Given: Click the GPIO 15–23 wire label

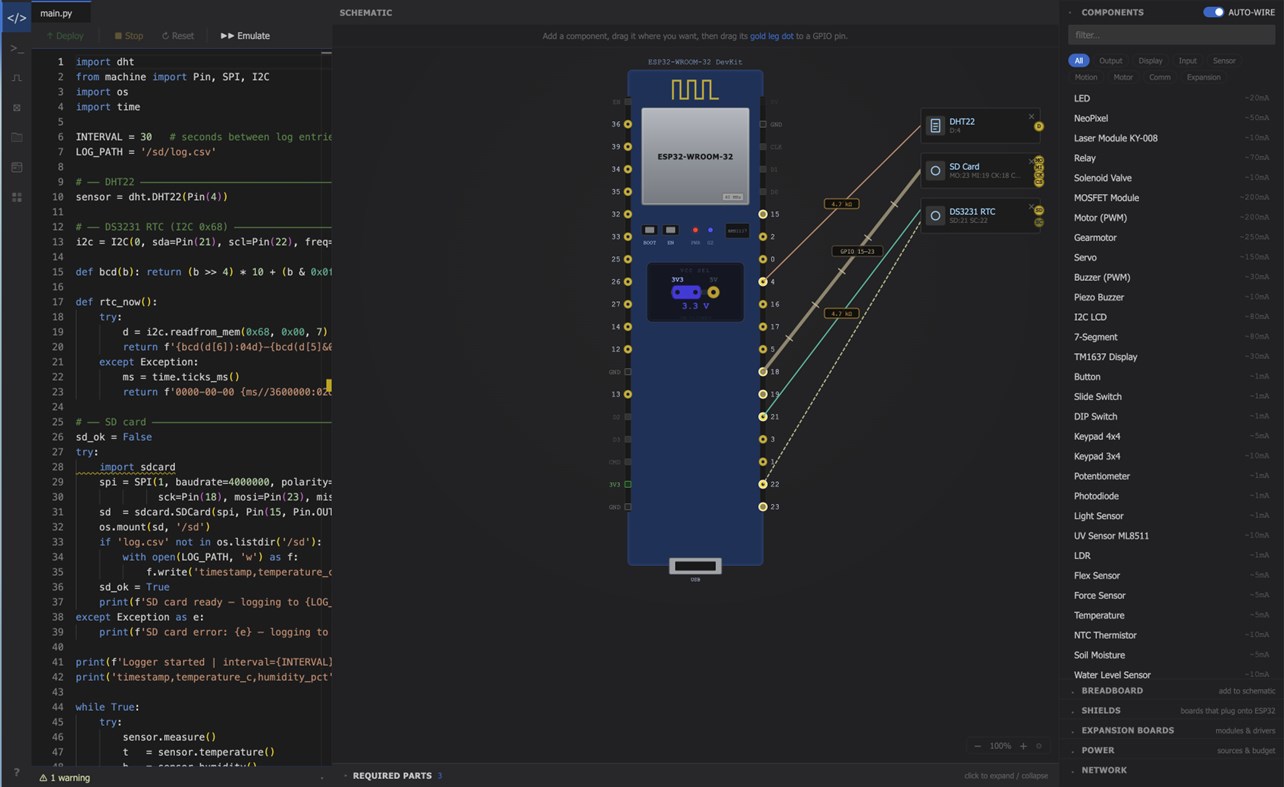Looking at the screenshot, I should [857, 251].
